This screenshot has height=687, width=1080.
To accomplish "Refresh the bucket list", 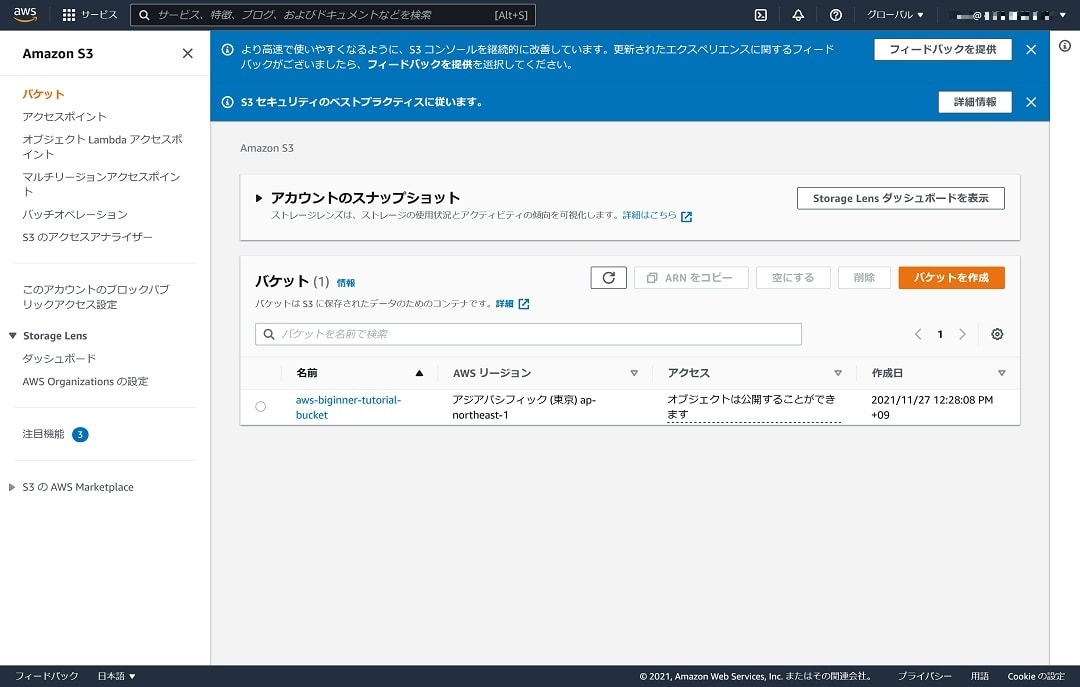I will coord(608,278).
